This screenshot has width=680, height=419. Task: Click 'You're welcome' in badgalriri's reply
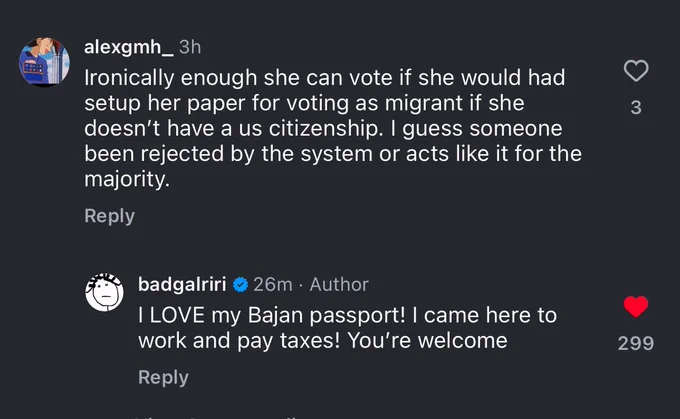(427, 340)
